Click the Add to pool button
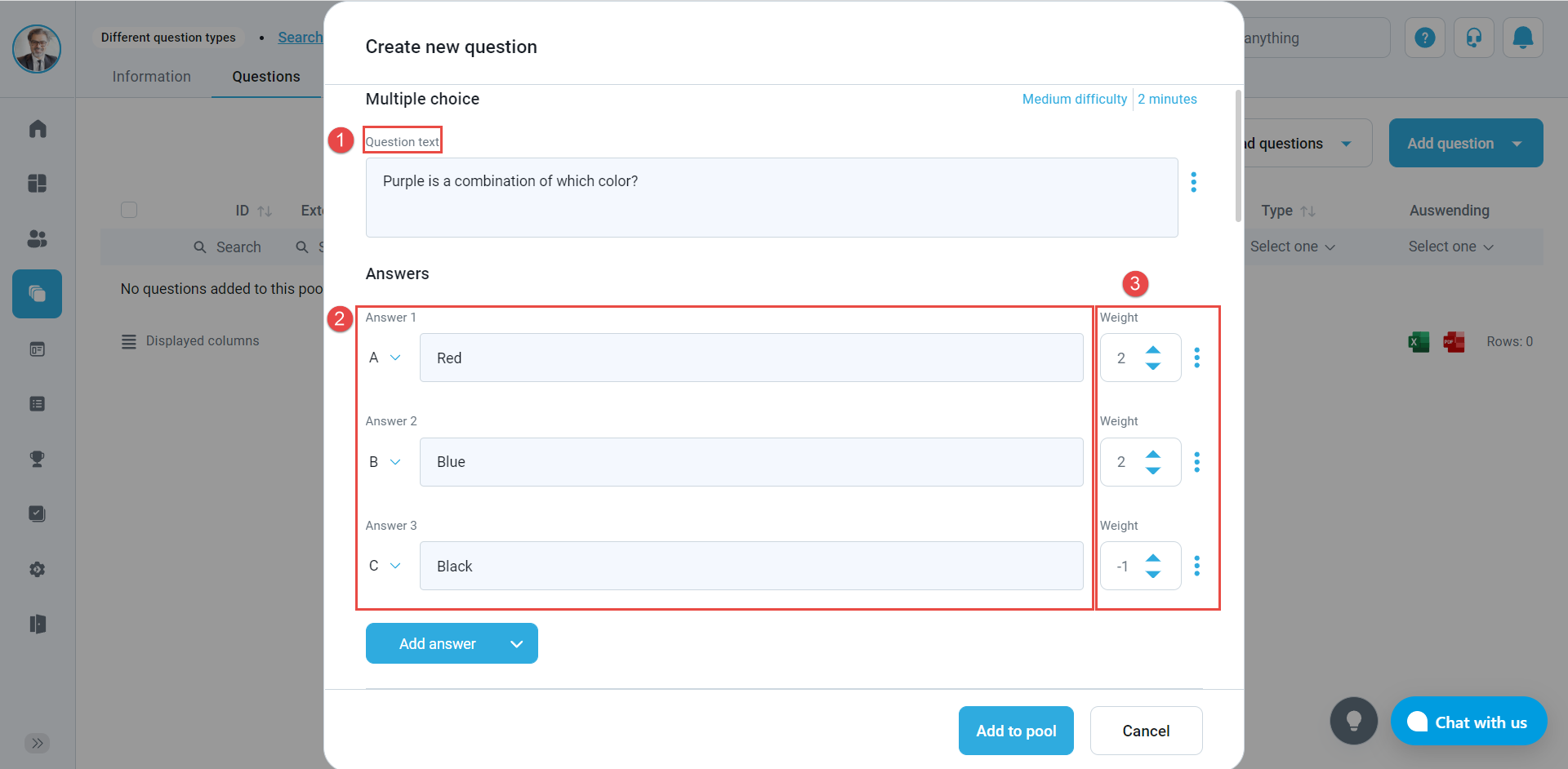 (x=1015, y=731)
